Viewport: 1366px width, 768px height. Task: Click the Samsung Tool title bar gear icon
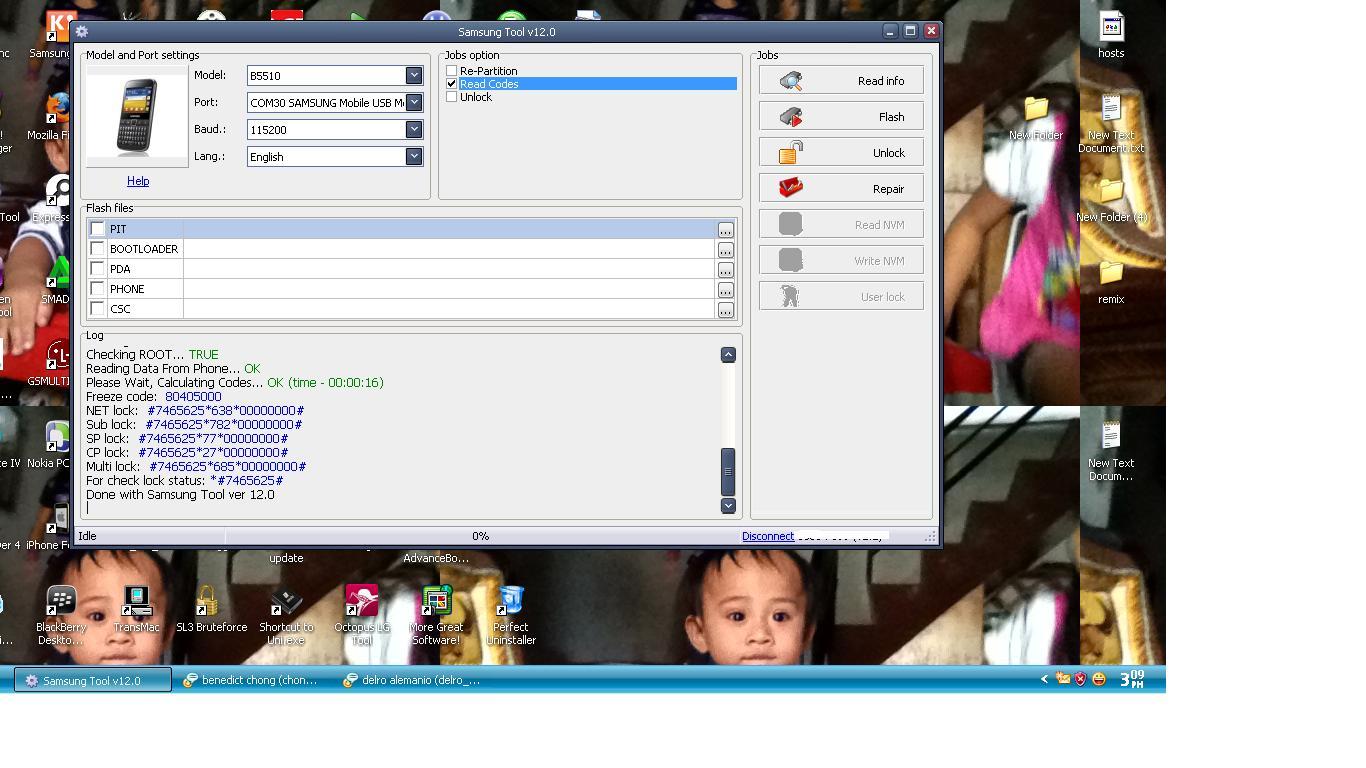pyautogui.click(x=82, y=32)
